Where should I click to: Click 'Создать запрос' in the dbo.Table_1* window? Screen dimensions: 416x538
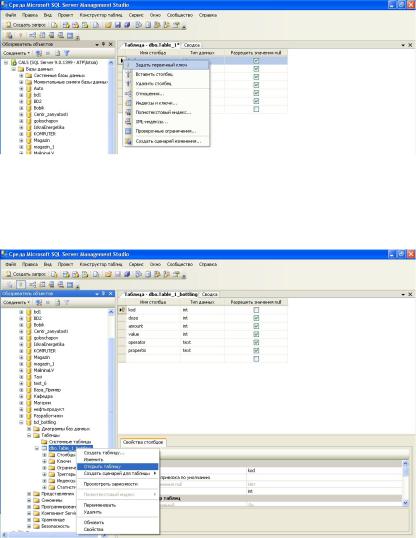tap(26, 25)
